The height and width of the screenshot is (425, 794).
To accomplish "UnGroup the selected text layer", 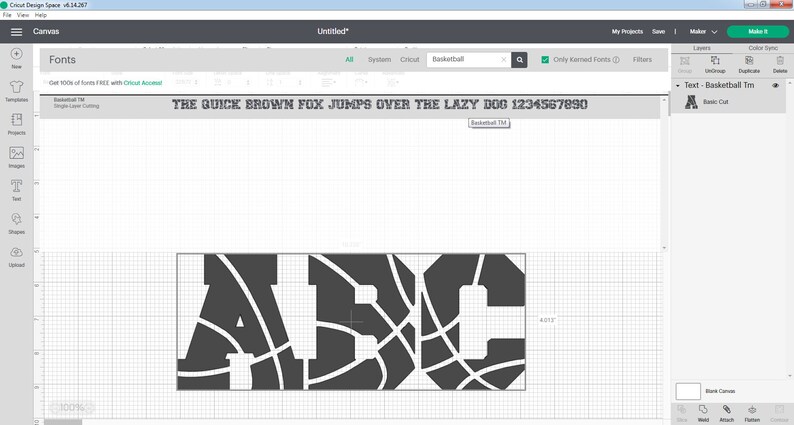I will pos(715,64).
